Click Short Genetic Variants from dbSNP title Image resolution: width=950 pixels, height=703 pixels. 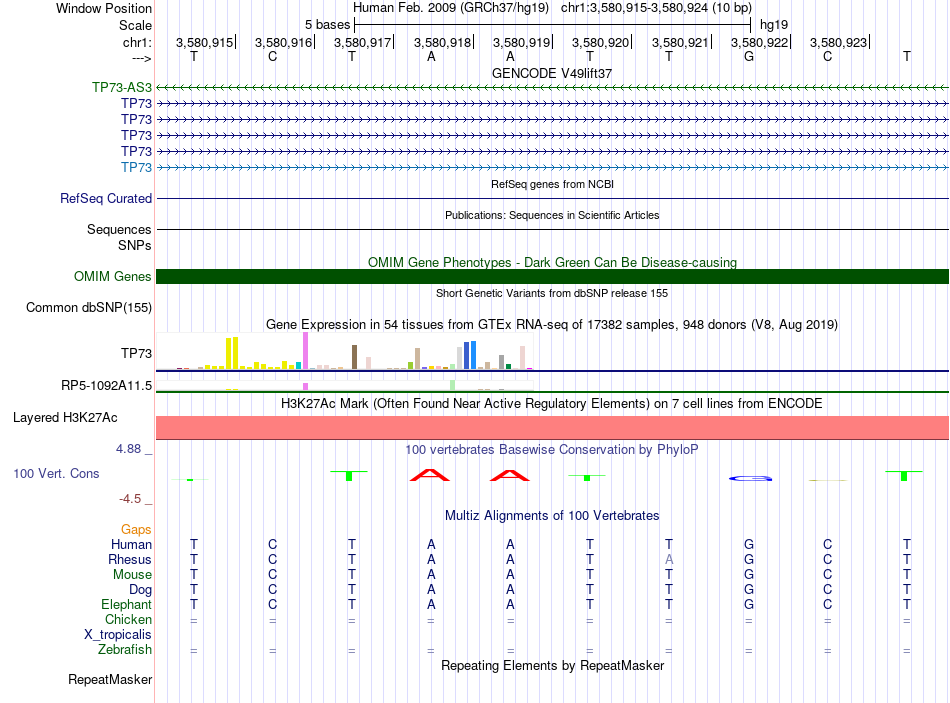(552, 293)
